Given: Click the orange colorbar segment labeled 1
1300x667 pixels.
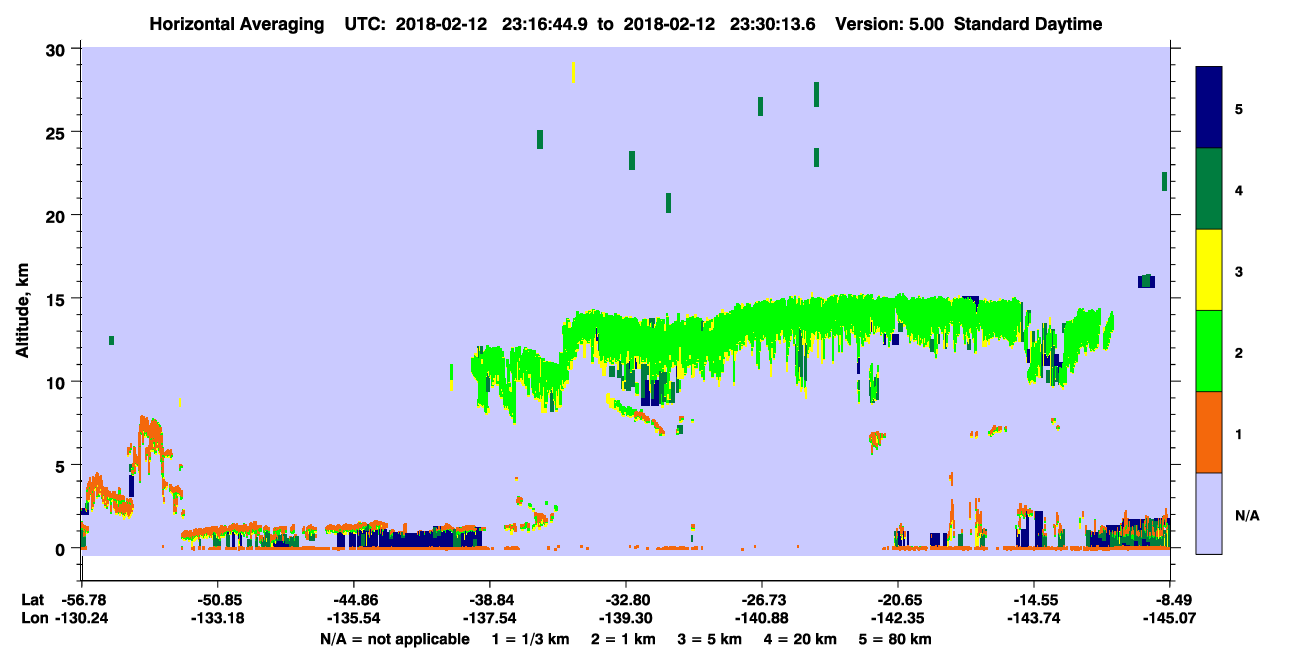Looking at the screenshot, I should click(x=1209, y=432).
